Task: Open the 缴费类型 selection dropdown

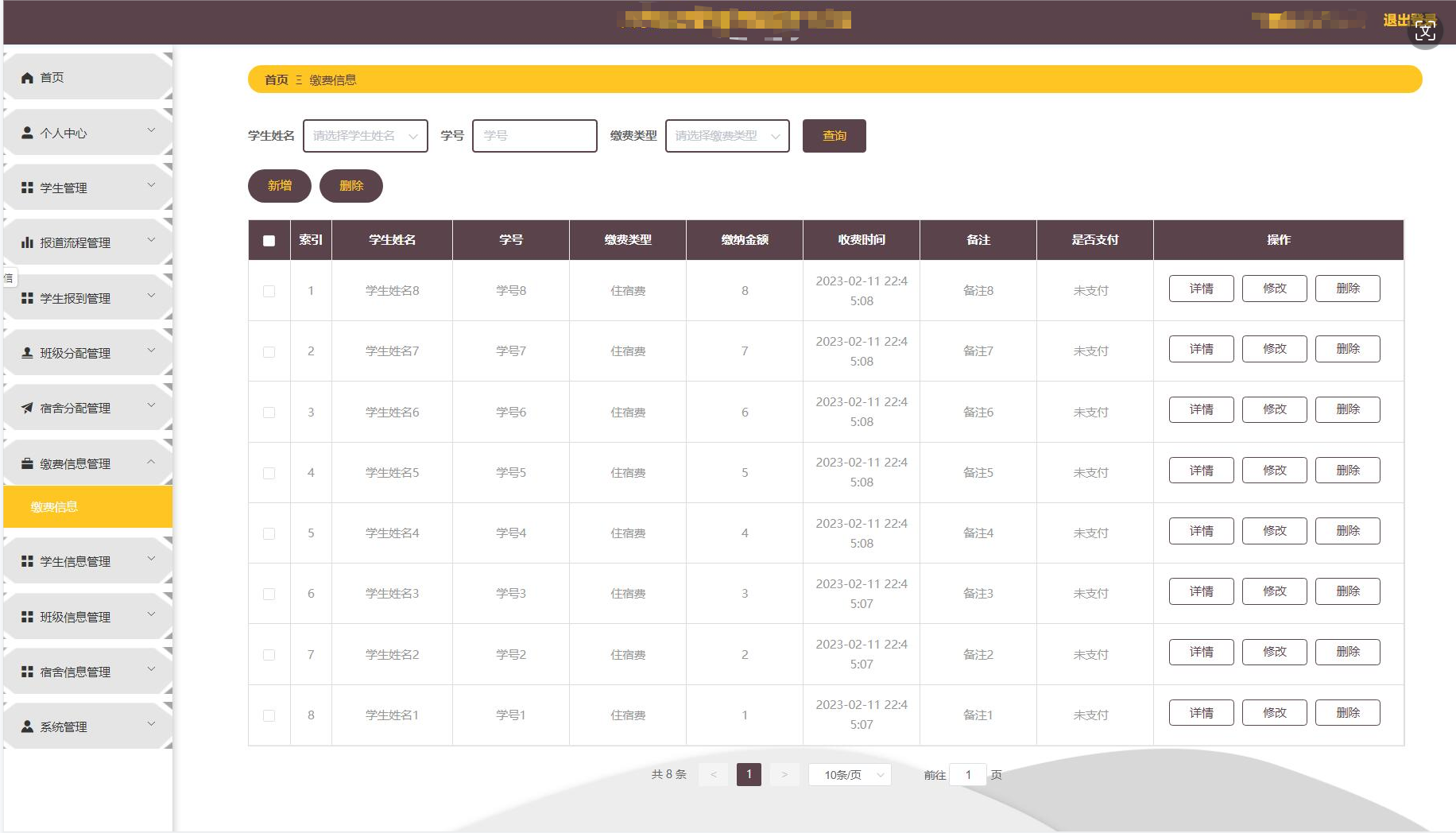Action: tap(727, 136)
